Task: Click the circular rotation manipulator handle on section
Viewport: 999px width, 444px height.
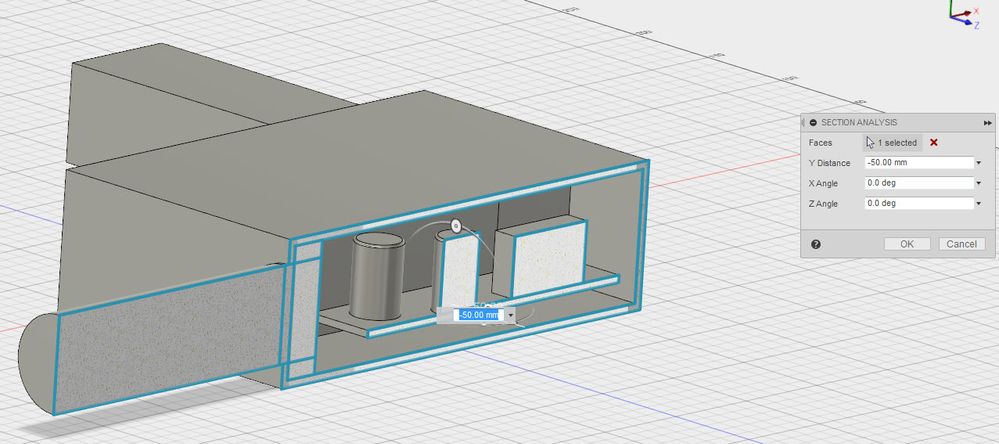Action: [x=455, y=225]
